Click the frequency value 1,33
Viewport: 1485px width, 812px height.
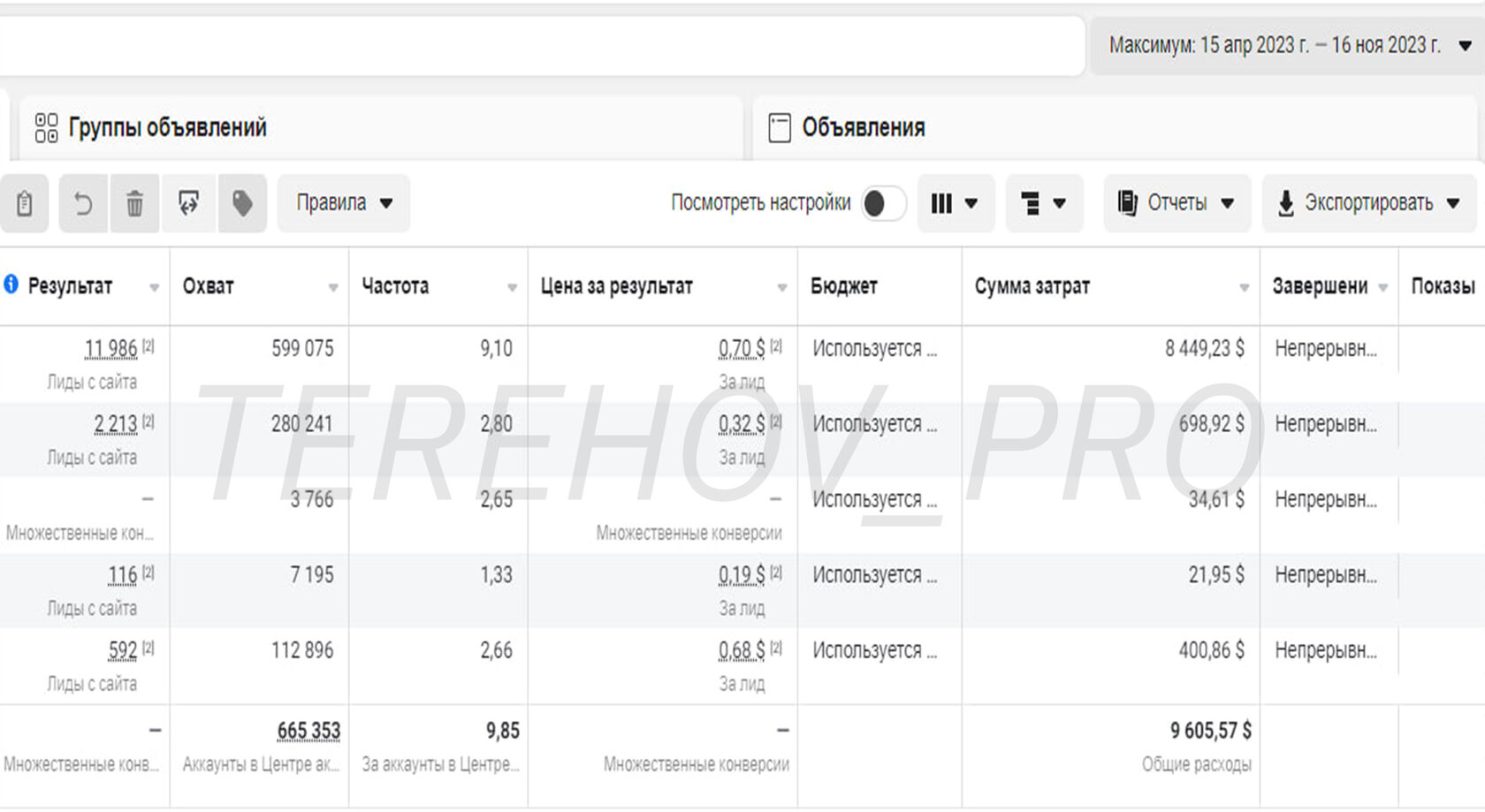point(497,575)
